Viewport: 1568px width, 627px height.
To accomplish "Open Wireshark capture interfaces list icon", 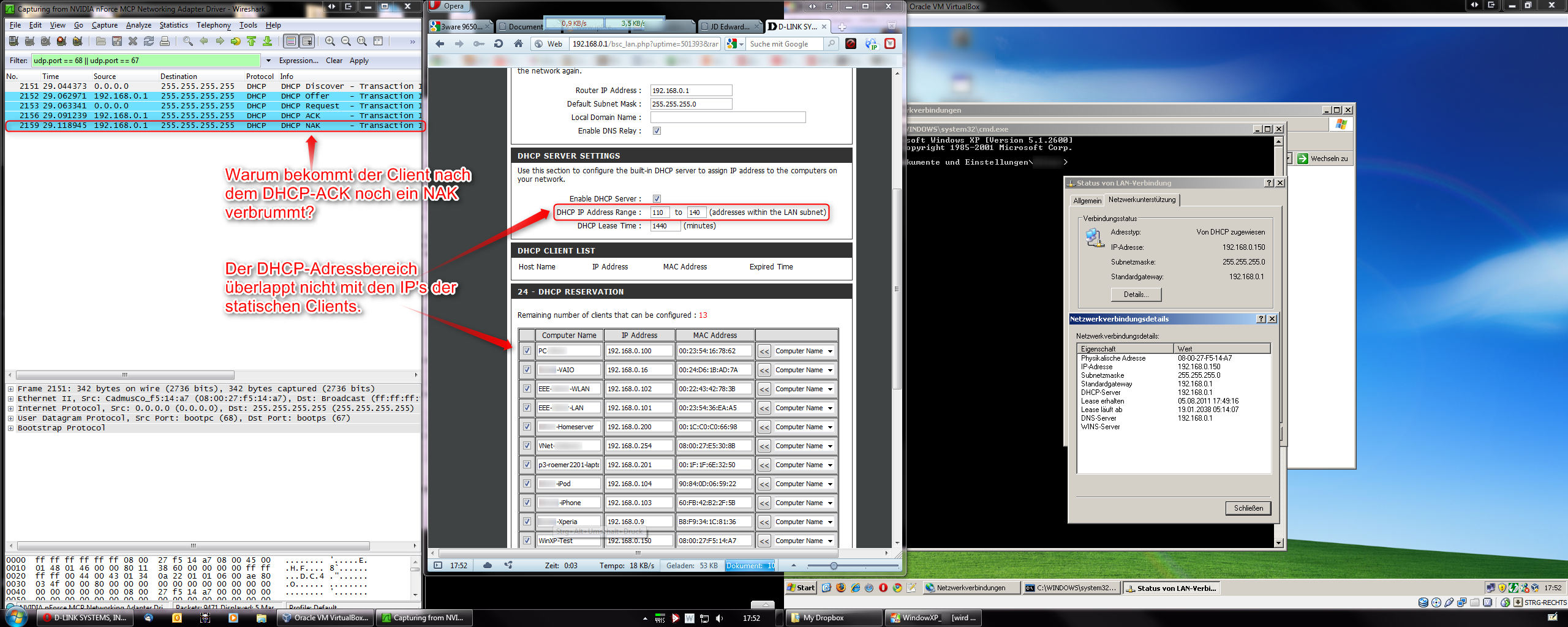I will pyautogui.click(x=14, y=41).
